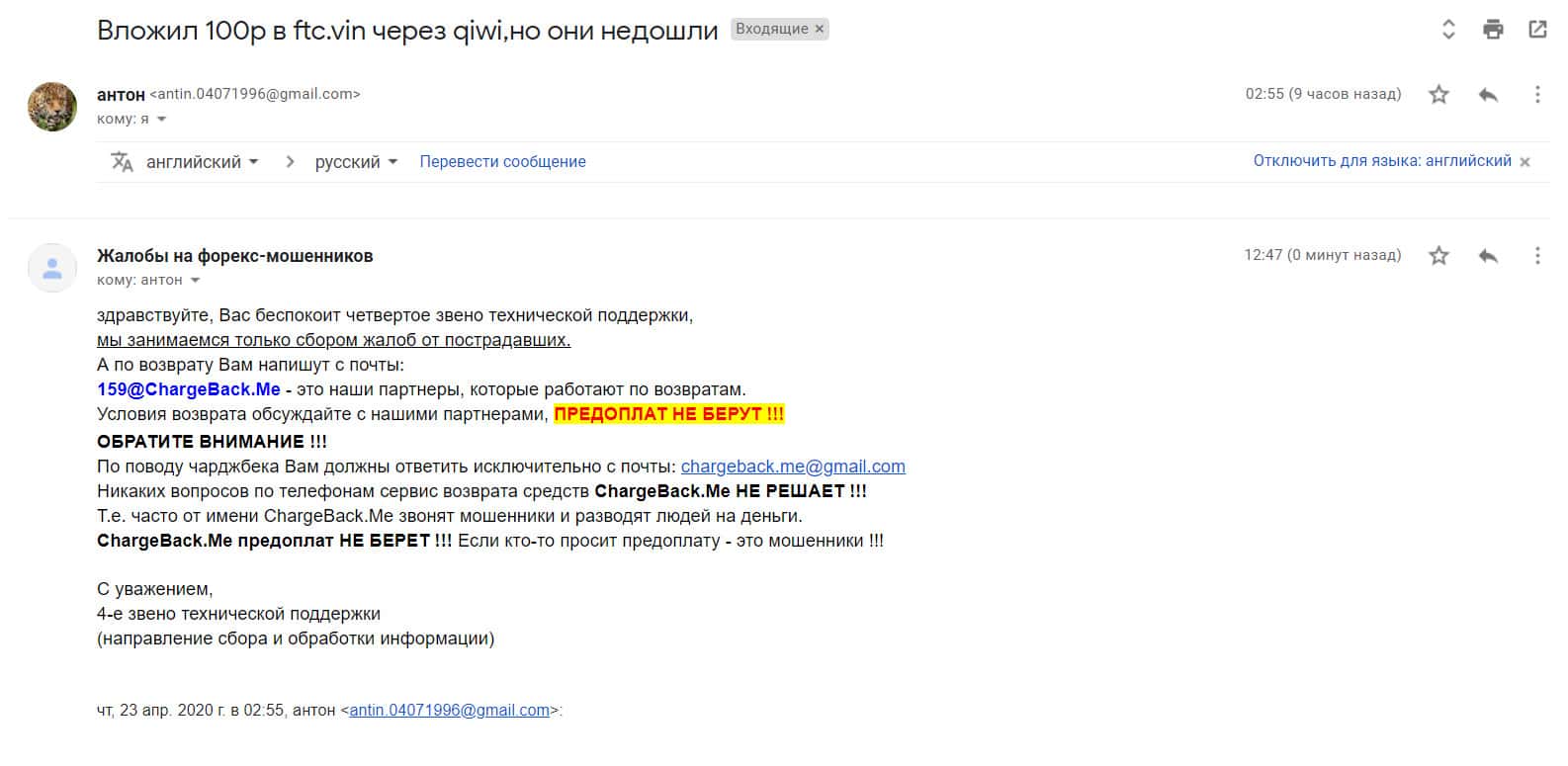This screenshot has height=766, width=1568.
Task: Show recipient details for антон's message
Action: coord(161,120)
